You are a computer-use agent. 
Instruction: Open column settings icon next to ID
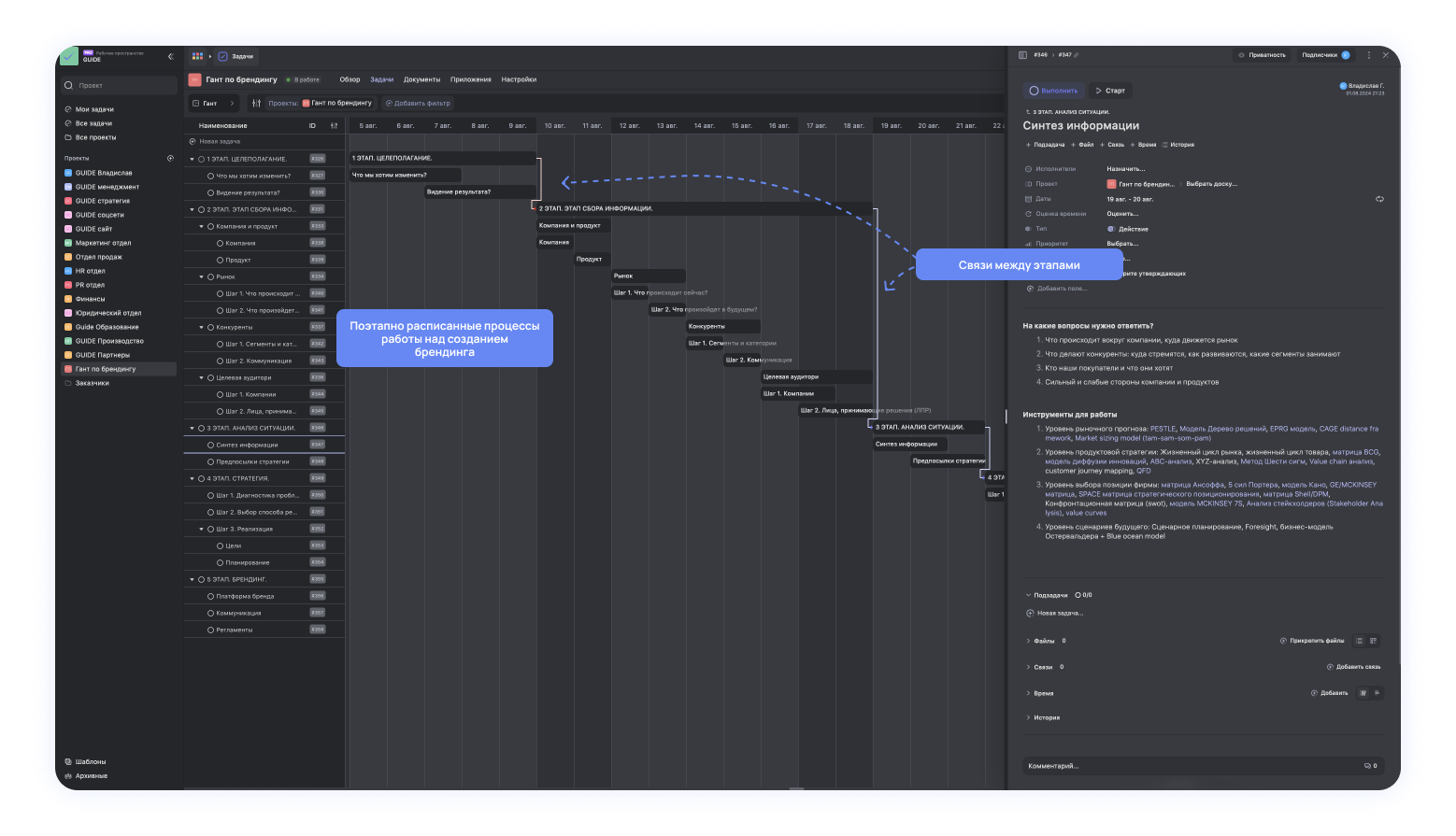pos(334,125)
